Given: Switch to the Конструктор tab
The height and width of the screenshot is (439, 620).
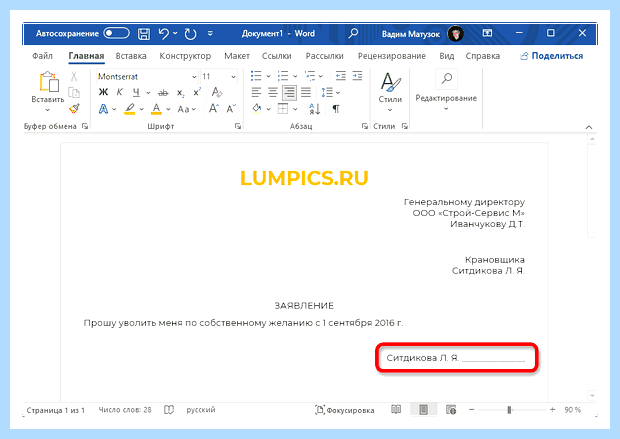Looking at the screenshot, I should (x=185, y=56).
